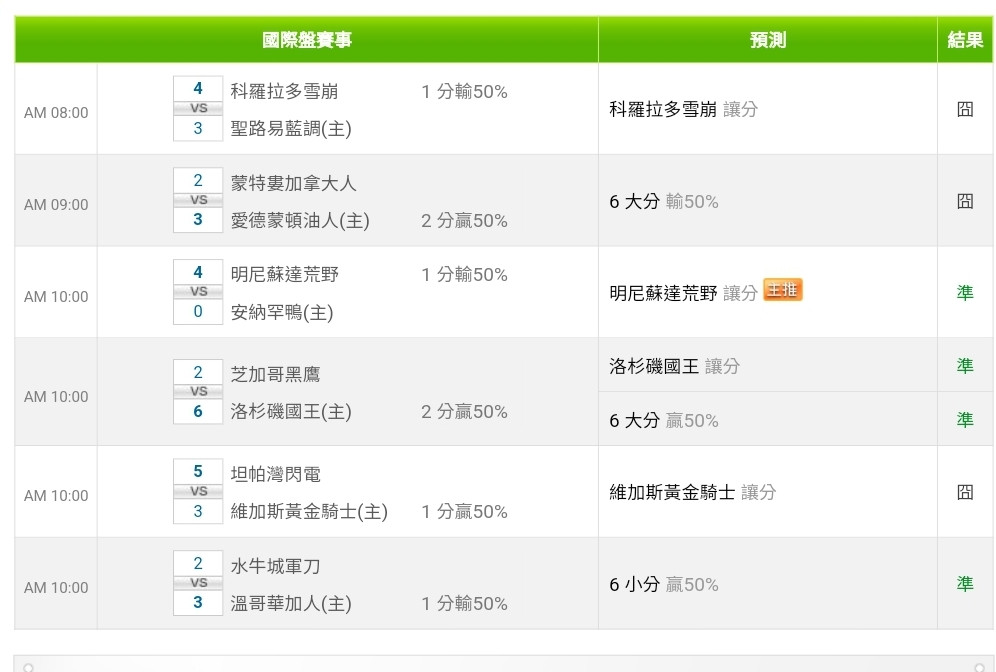Open team 蒙特婁加拿大人
Image resolution: width=996 pixels, height=672 pixels.
293,183
